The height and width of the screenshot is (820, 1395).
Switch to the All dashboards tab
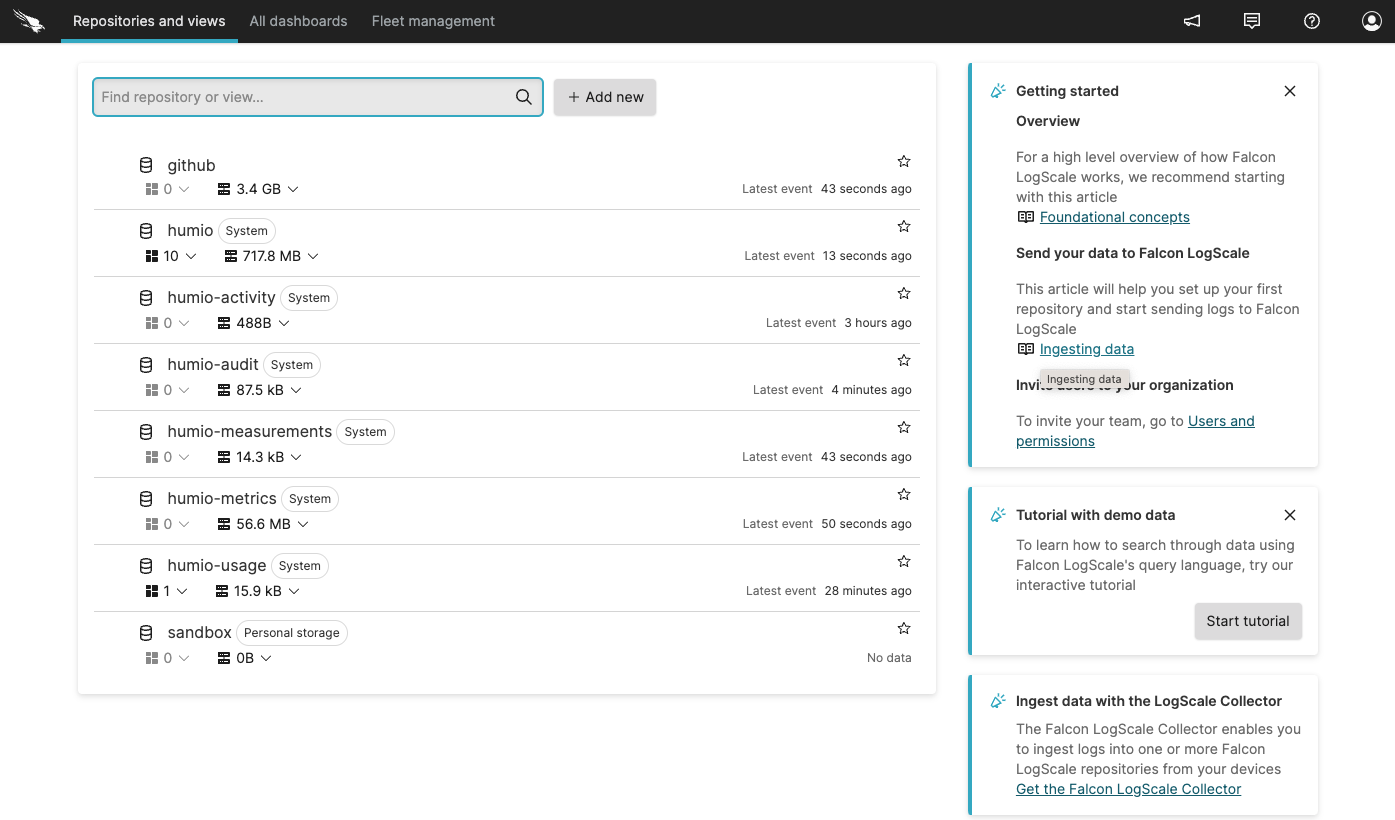(298, 20)
